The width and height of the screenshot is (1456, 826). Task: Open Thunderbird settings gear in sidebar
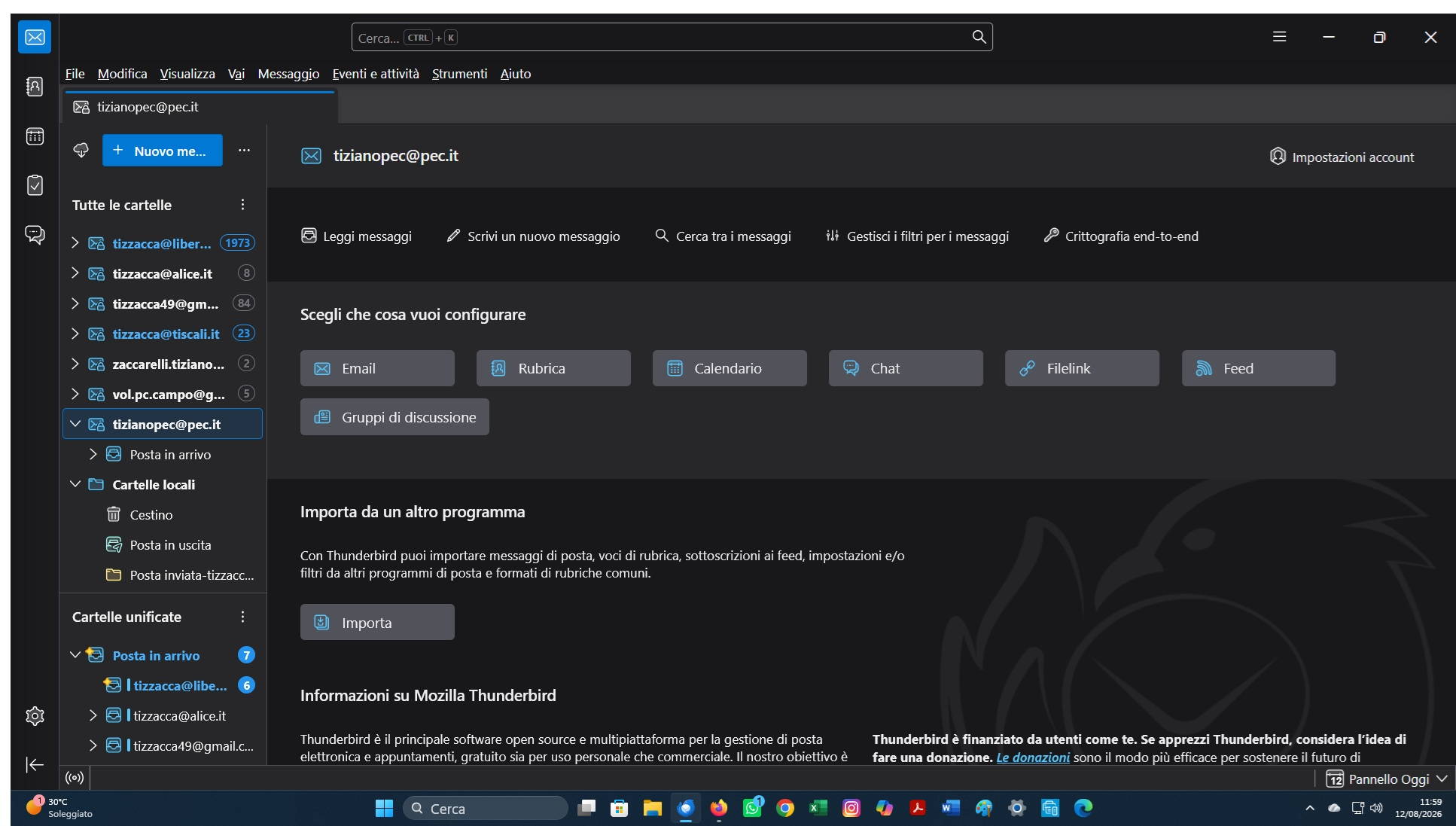point(35,715)
